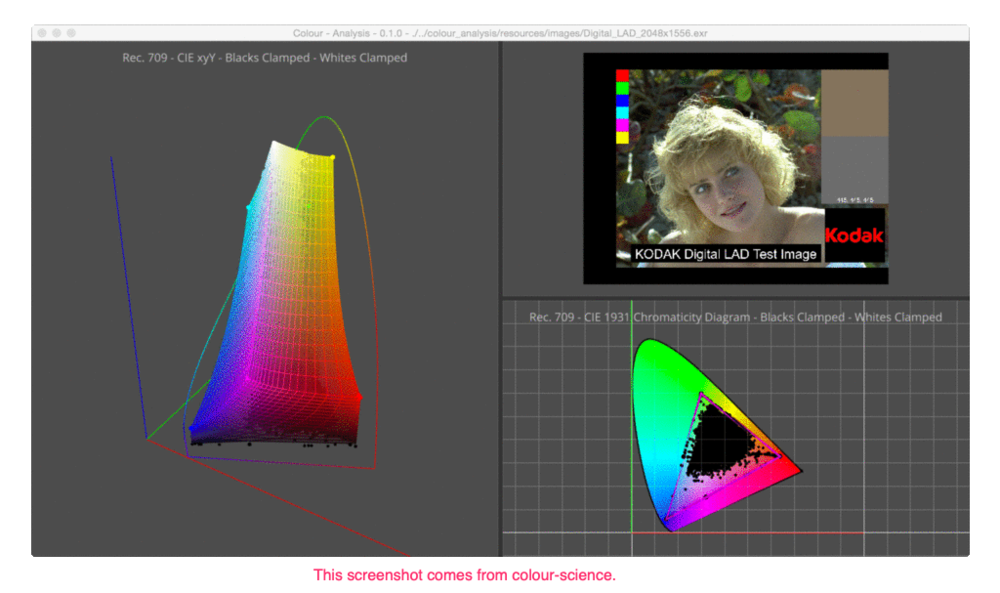Click the cyan color patch in test image
This screenshot has width=1000, height=593.
[x=622, y=112]
